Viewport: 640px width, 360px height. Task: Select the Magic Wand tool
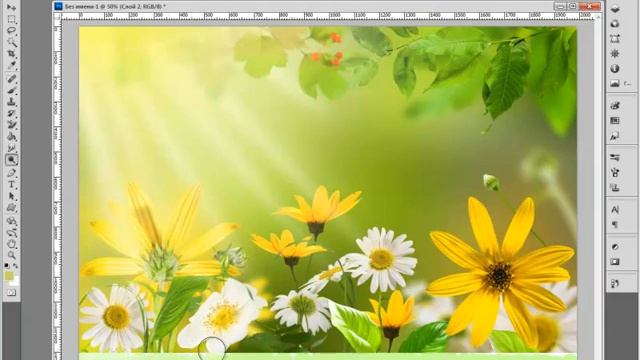(x=11, y=42)
